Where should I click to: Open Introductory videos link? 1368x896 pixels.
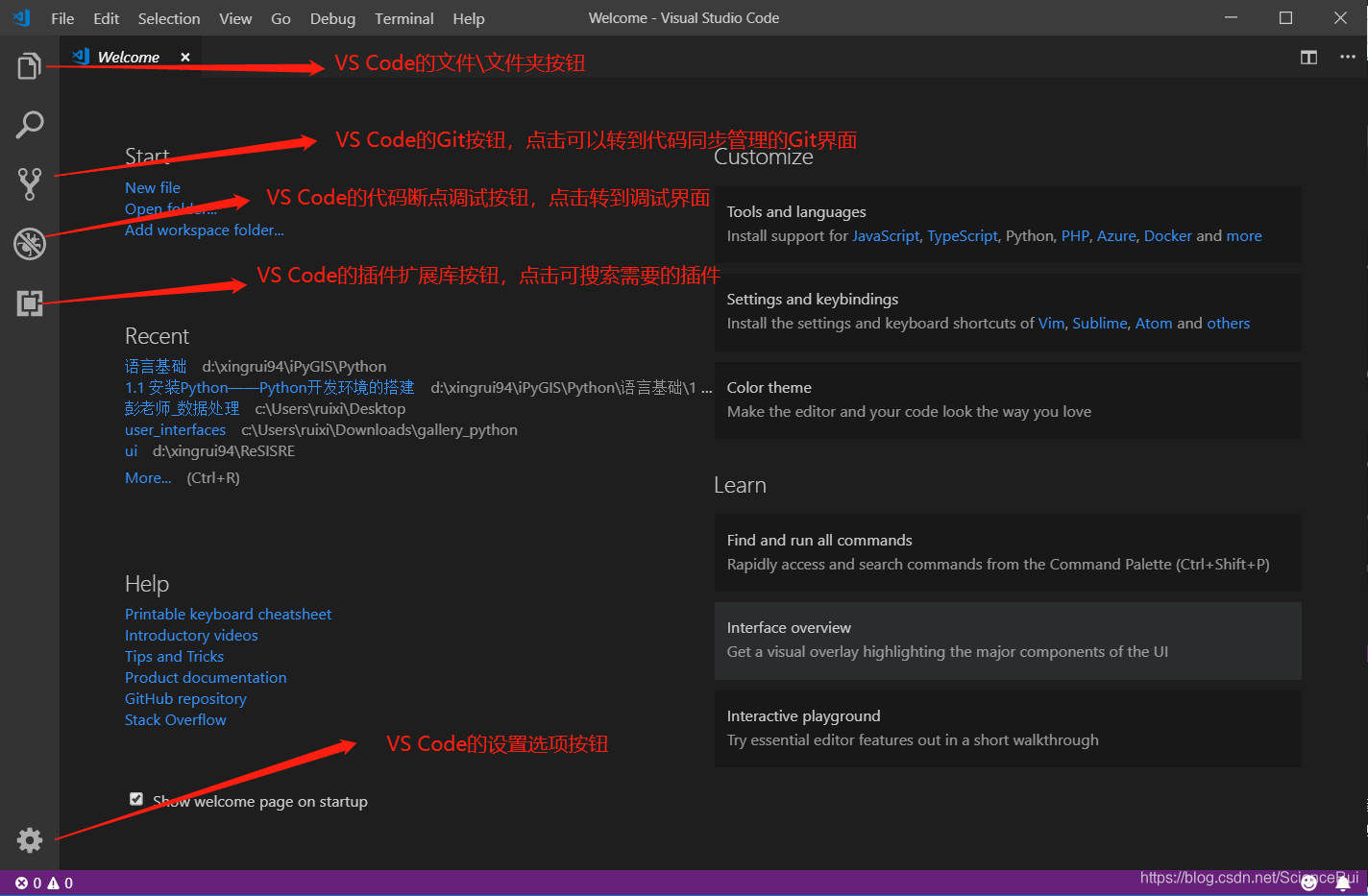[x=191, y=635]
